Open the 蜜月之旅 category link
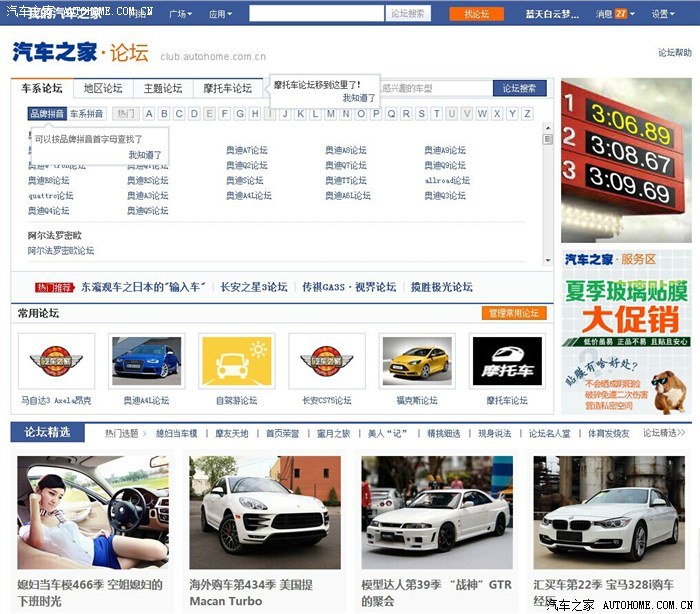The width and height of the screenshot is (700, 614). point(333,433)
